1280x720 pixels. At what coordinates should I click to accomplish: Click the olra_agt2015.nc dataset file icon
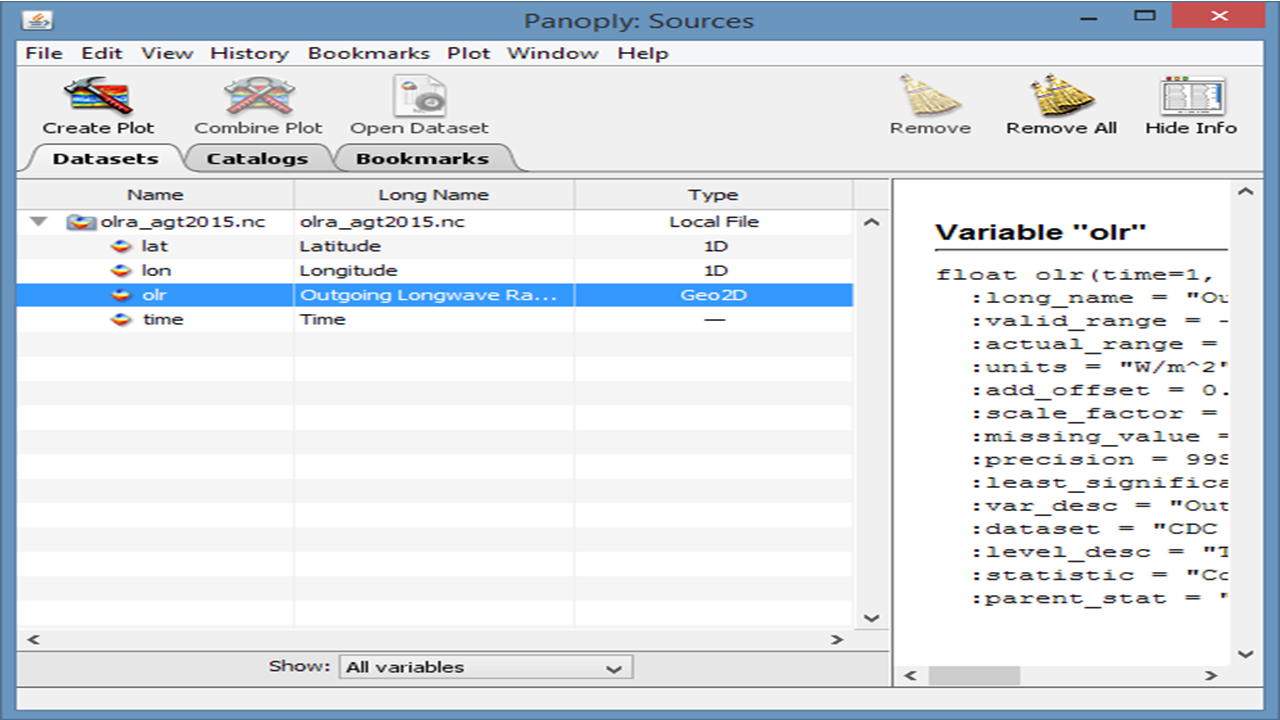tap(82, 222)
